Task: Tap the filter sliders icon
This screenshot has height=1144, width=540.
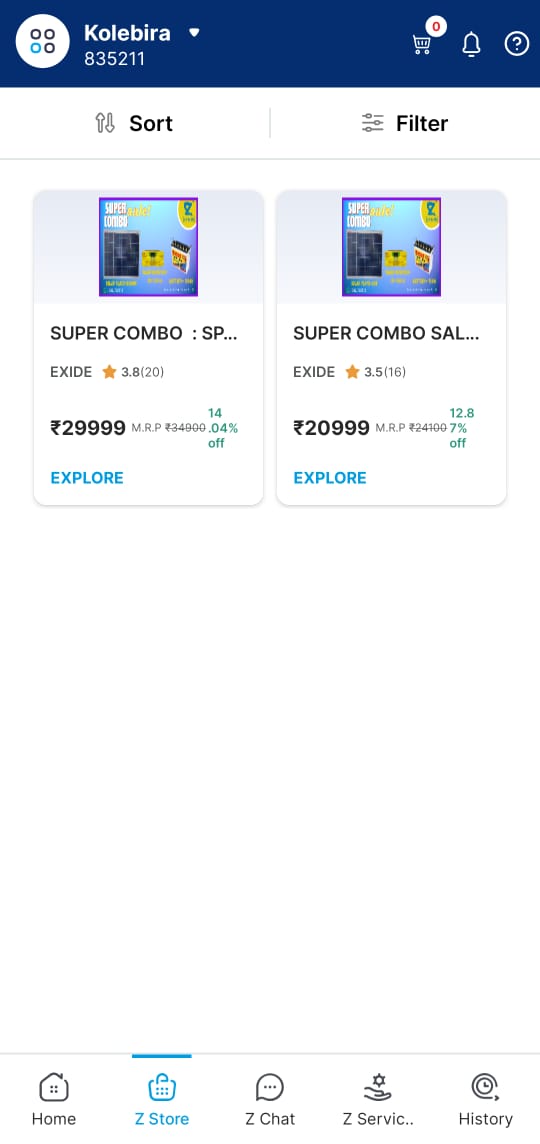Action: [372, 123]
